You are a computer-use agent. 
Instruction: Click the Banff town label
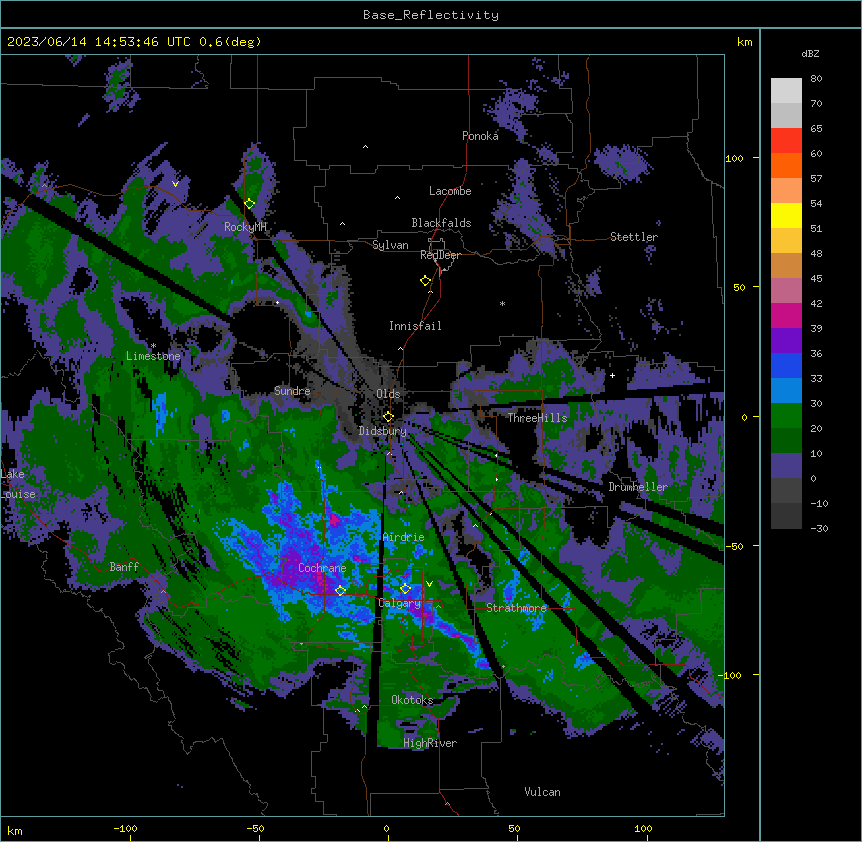(x=124, y=567)
